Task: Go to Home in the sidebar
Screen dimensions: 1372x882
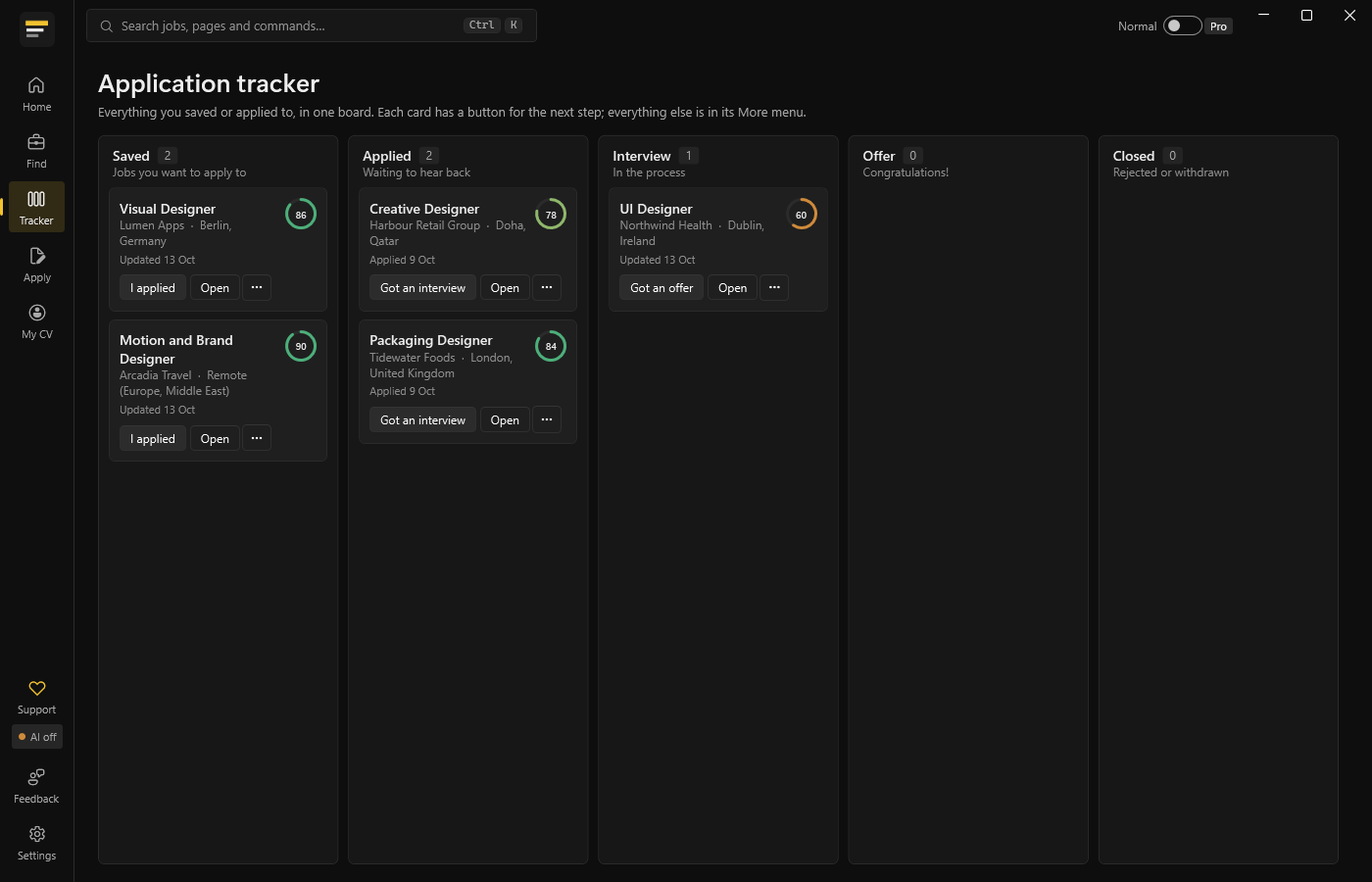Action: click(36, 94)
